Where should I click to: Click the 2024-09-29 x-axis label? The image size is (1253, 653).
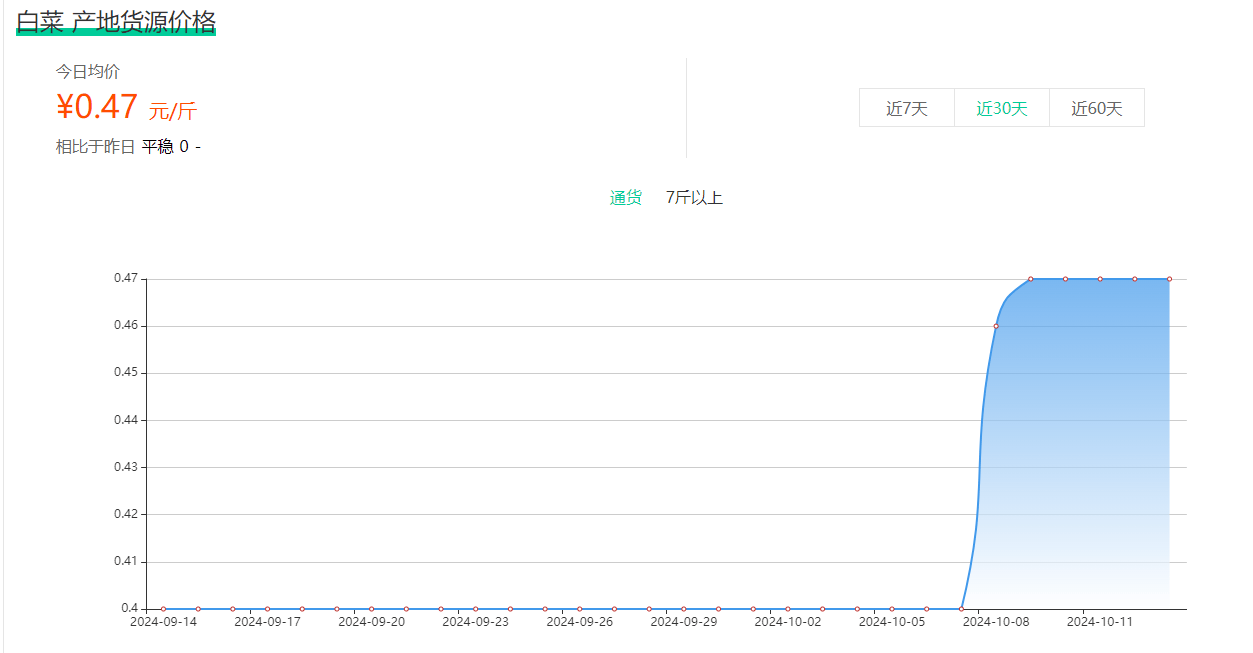684,621
